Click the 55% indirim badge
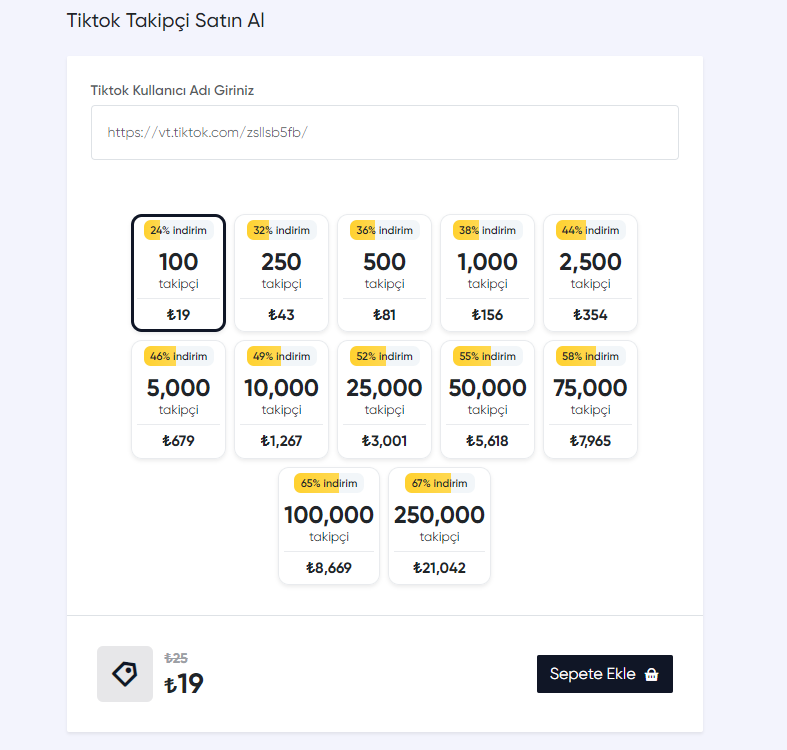787x750 pixels. (487, 356)
